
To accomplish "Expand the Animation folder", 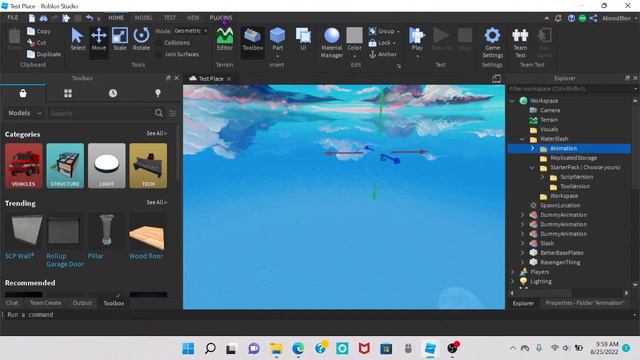I will coord(532,148).
